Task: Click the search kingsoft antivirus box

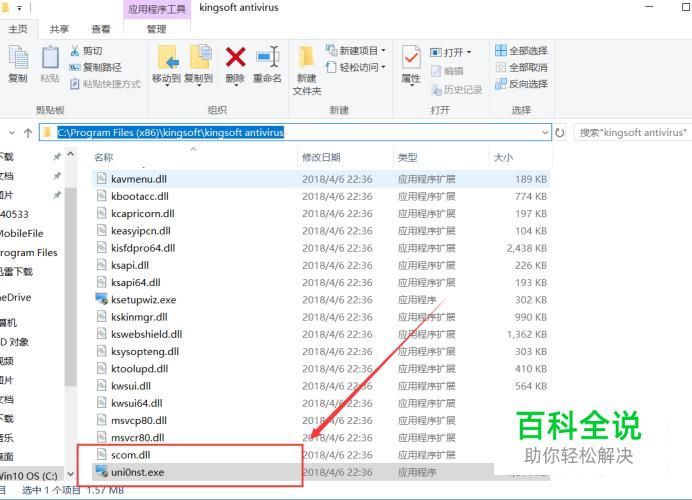Action: click(633, 132)
